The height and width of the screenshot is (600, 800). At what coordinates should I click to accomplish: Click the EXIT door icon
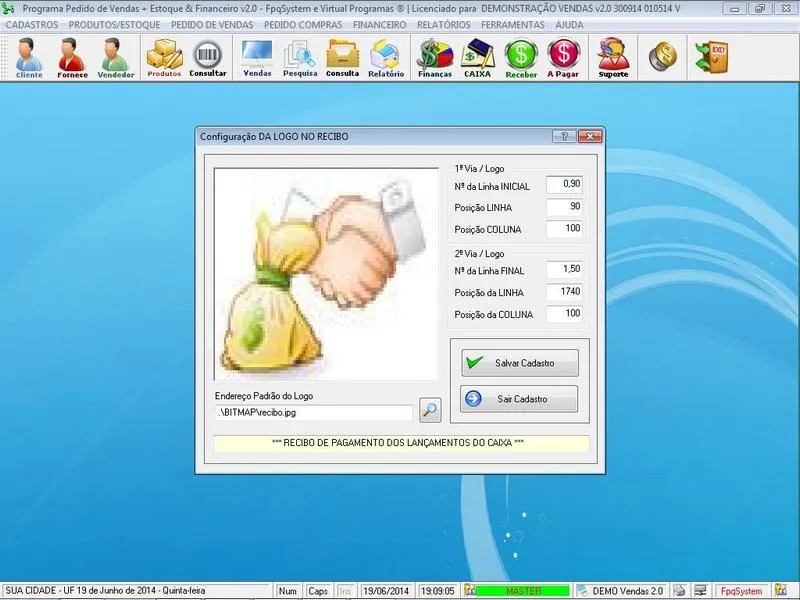pos(717,56)
